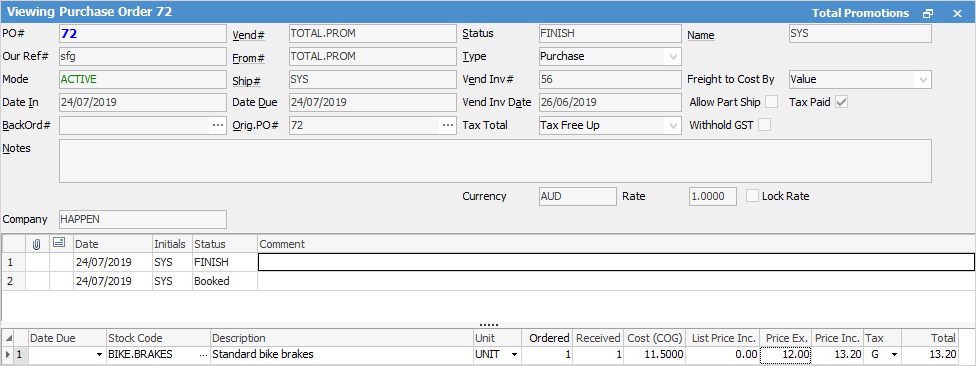Toggle Withhold GST checkbox
Image resolution: width=976 pixels, height=366 pixels.
[764, 125]
